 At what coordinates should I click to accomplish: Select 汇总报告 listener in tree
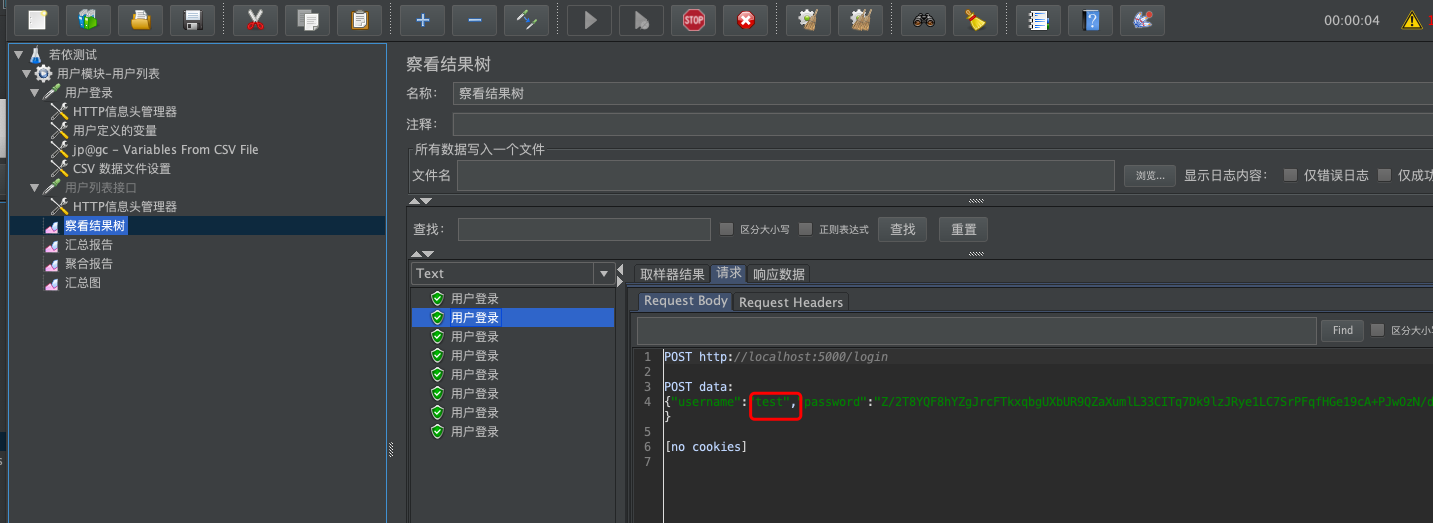pyautogui.click(x=89, y=244)
